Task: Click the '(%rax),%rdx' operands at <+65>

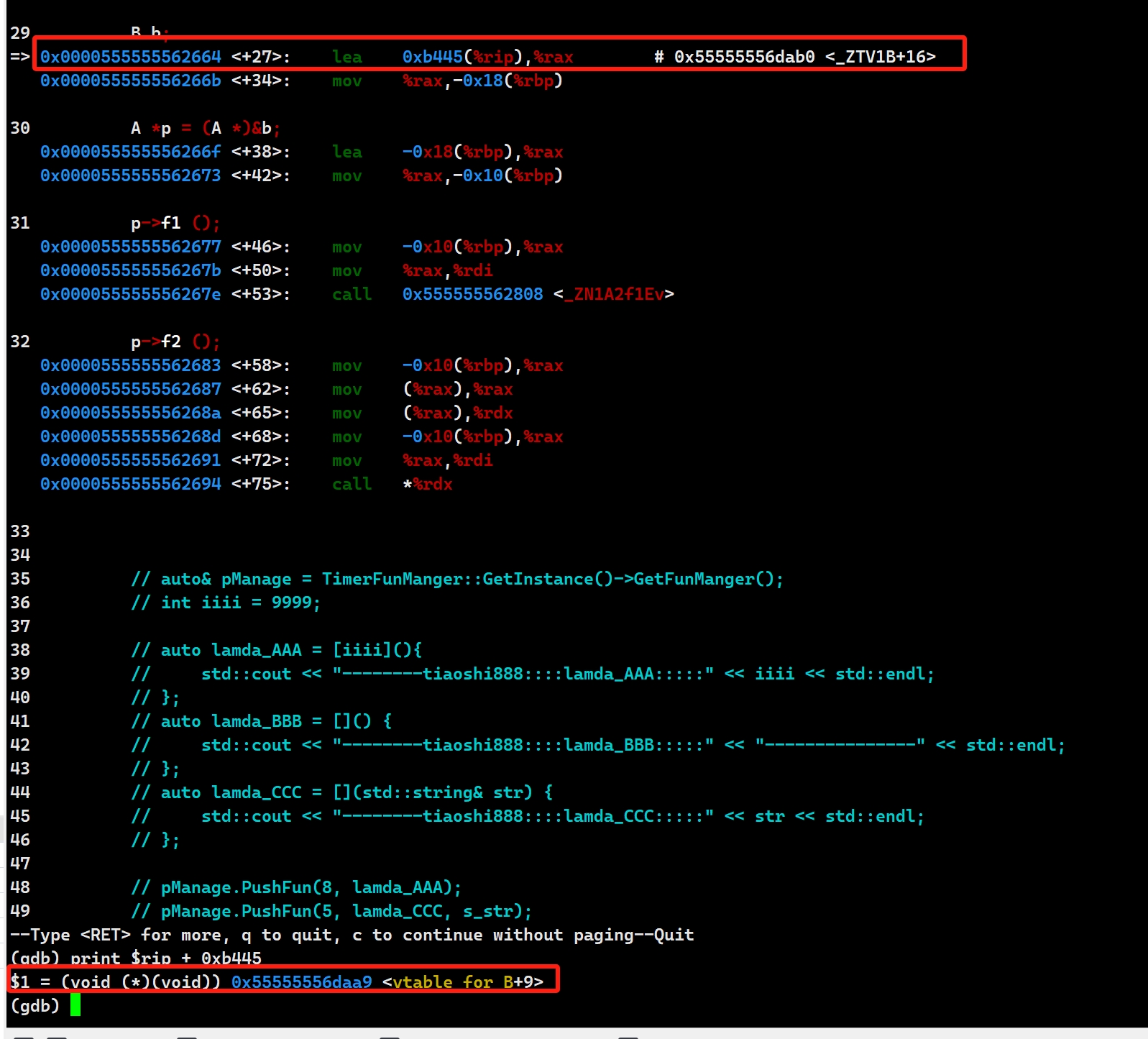Action: (458, 413)
